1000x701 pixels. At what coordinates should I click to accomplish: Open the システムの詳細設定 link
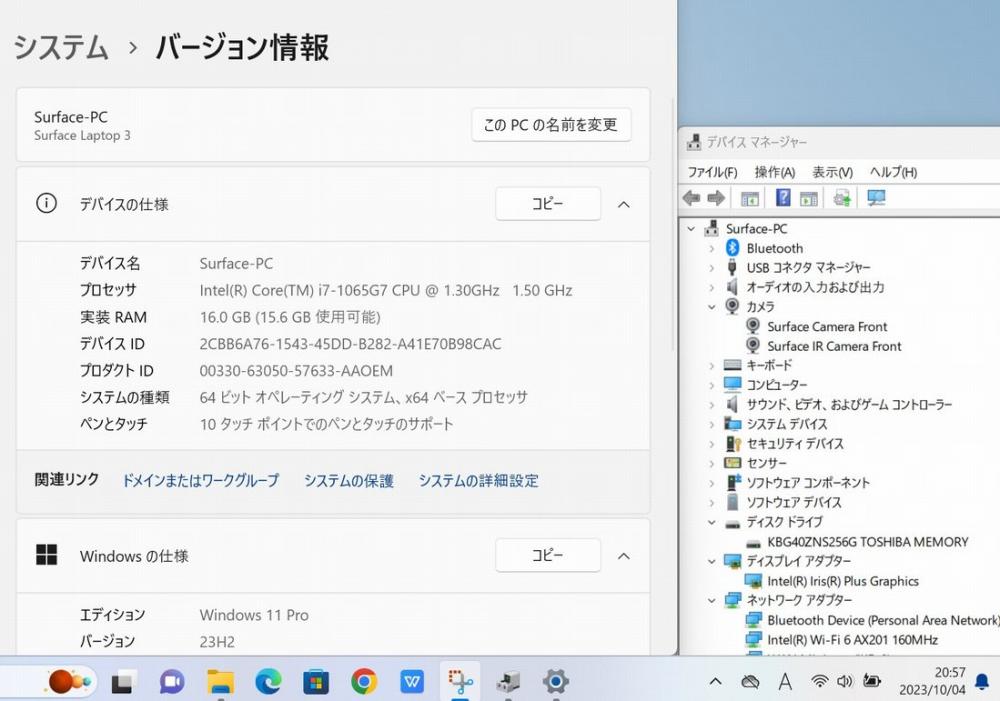[478, 480]
